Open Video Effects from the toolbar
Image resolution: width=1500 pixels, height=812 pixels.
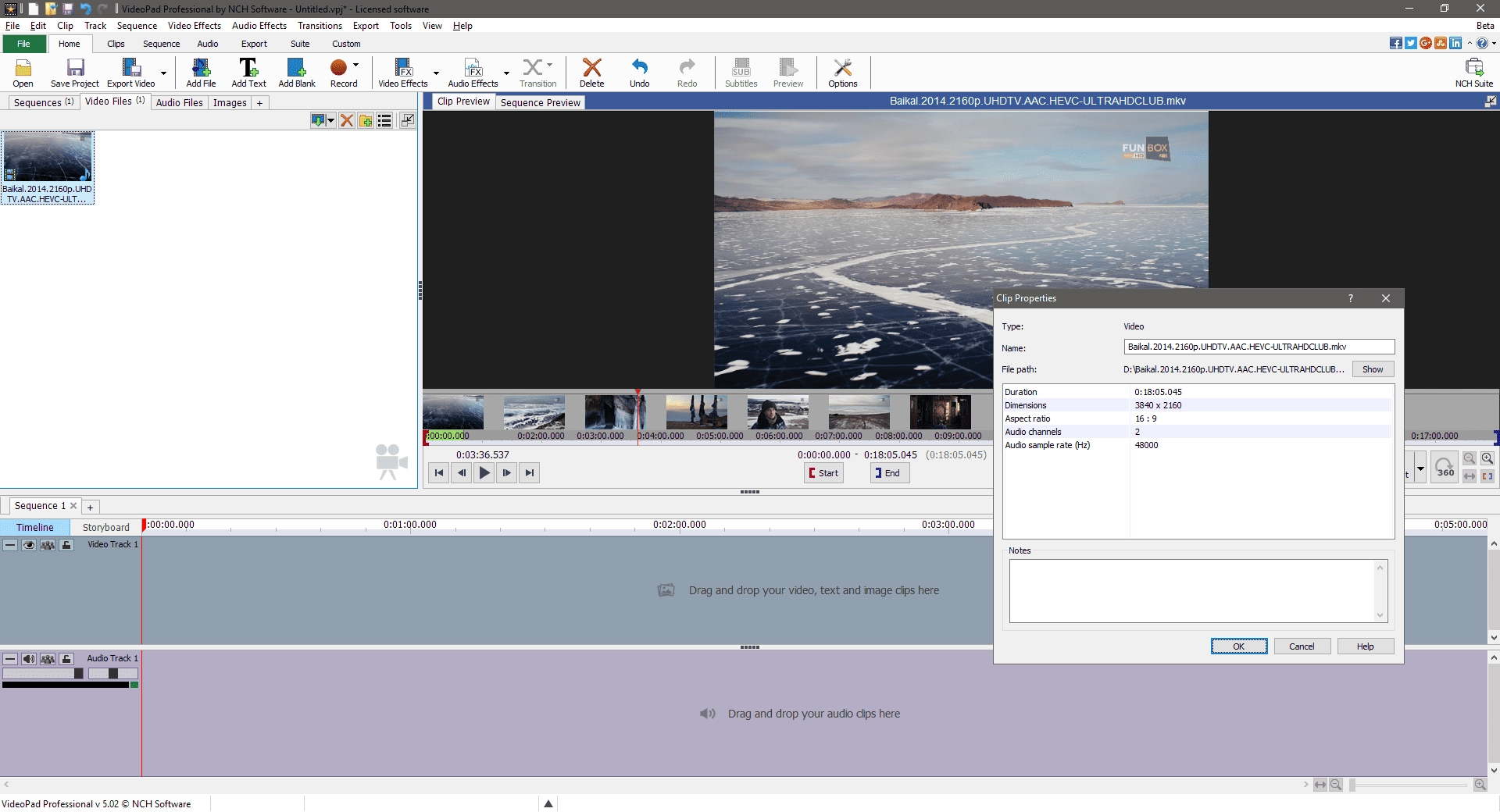(403, 73)
